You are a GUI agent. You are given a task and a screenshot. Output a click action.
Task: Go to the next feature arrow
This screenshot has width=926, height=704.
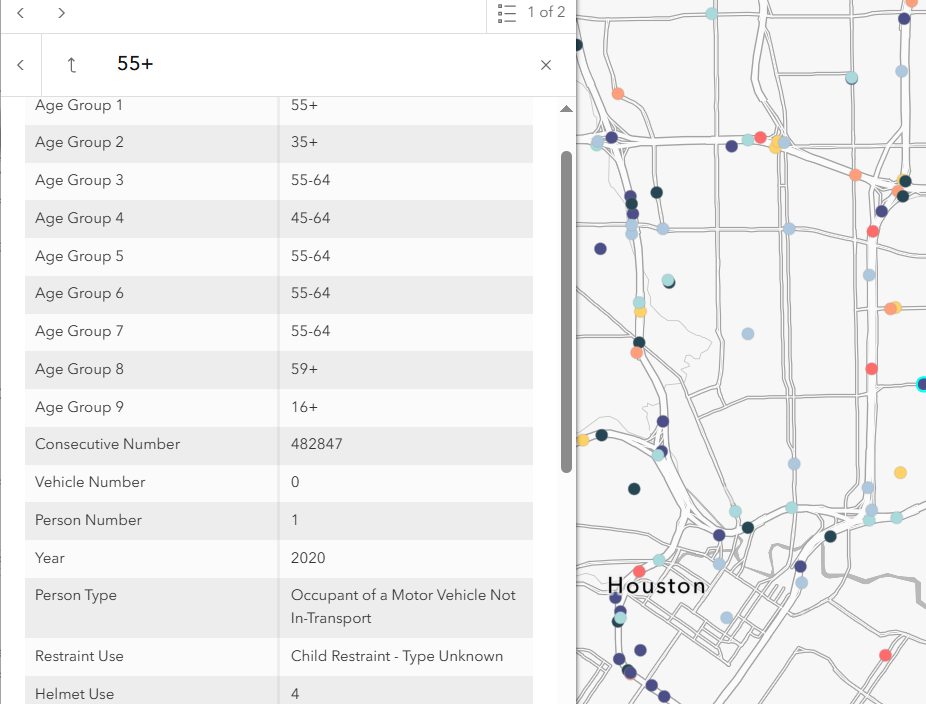click(x=62, y=13)
